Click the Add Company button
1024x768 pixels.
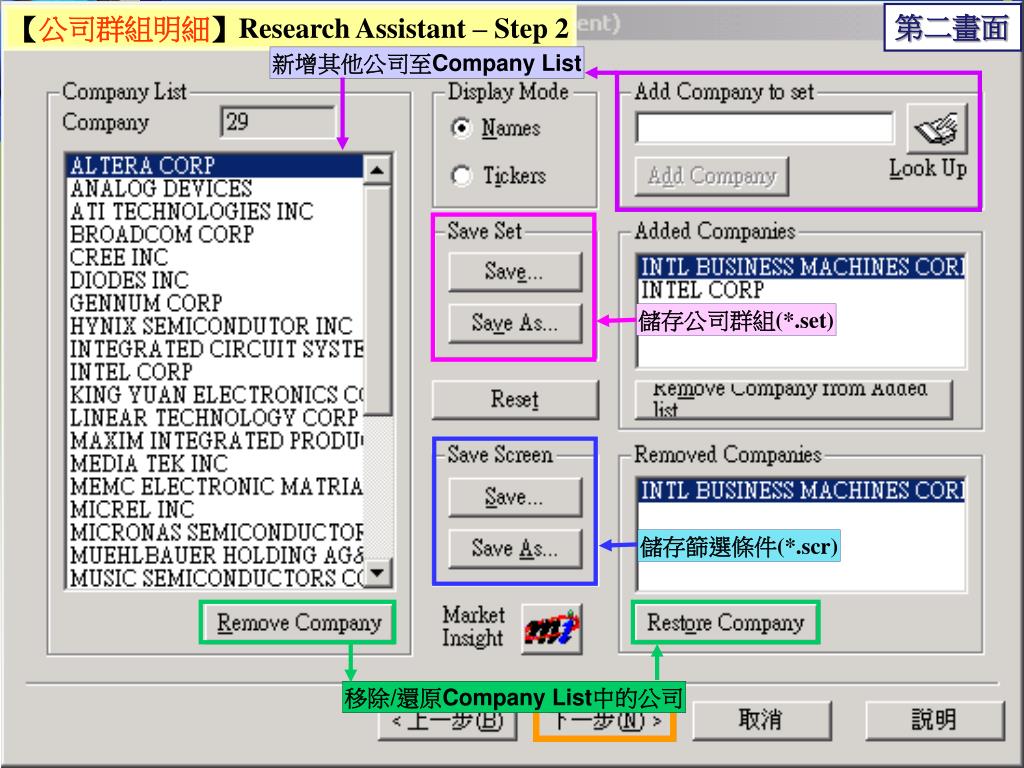(712, 176)
